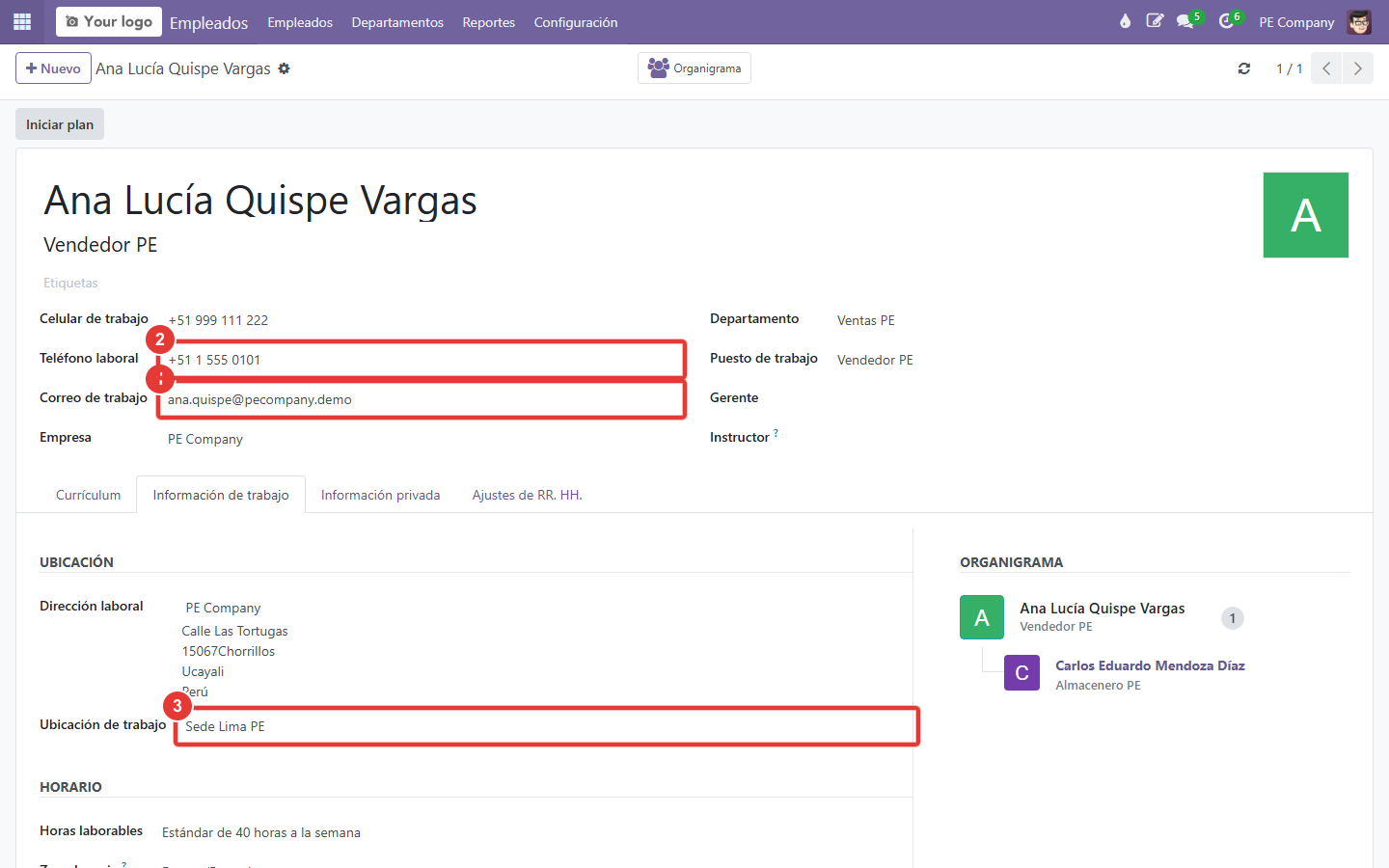Screen dimensions: 1389x868
Task: Edit the Teléfono laboral field
Action: [x=424, y=360]
